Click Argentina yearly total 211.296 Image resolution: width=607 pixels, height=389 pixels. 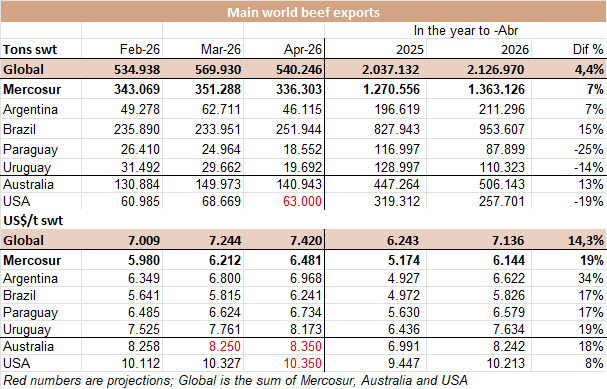click(502, 109)
